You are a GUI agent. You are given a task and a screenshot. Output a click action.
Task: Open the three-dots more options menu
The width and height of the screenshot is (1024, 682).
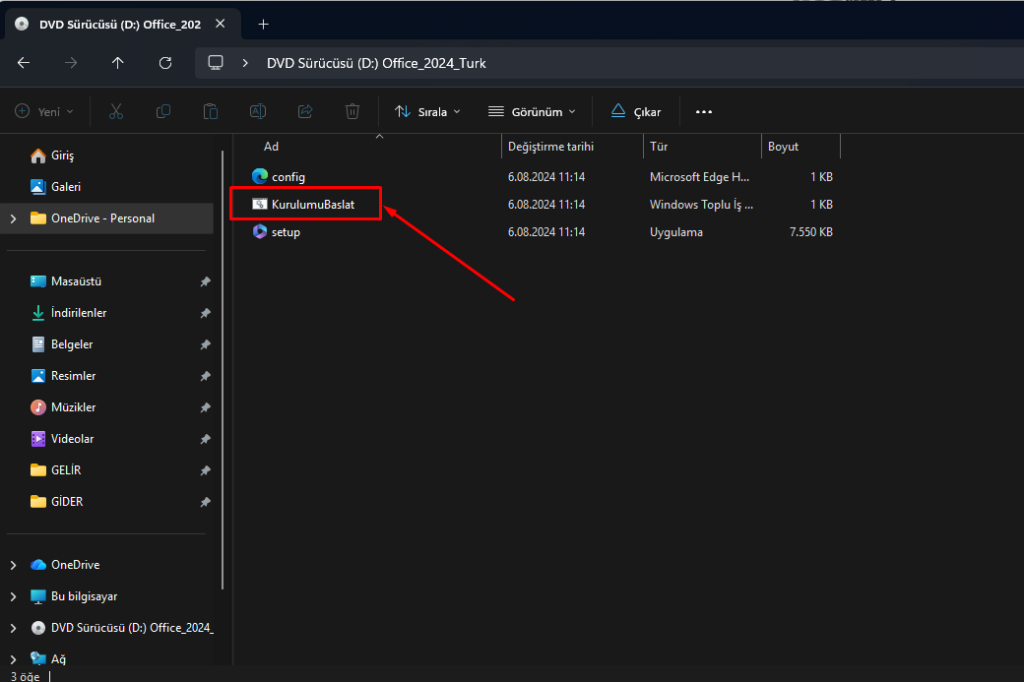point(704,112)
